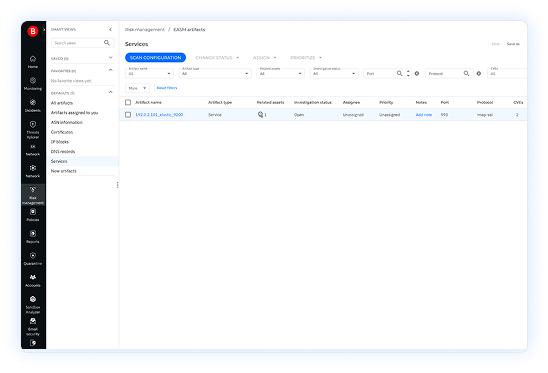The width and height of the screenshot is (548, 373).
Task: Select the DNS records view
Action: point(63,151)
